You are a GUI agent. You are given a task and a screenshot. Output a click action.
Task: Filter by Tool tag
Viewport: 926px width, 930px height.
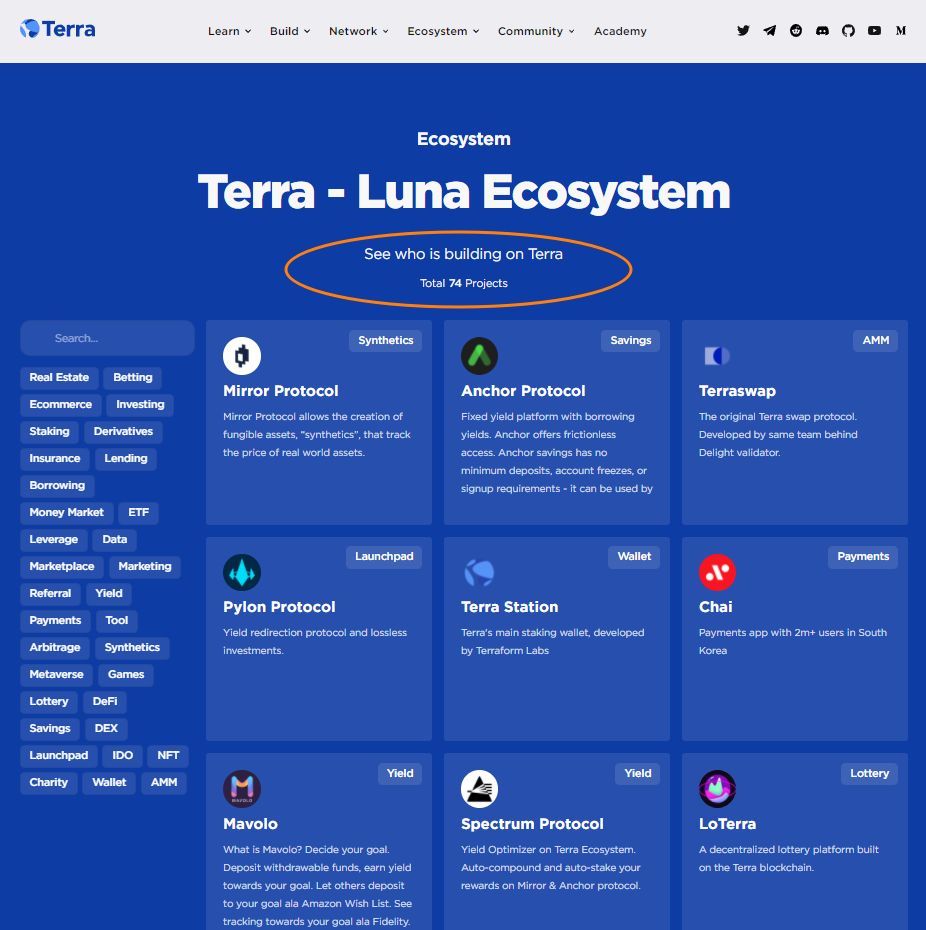point(117,620)
